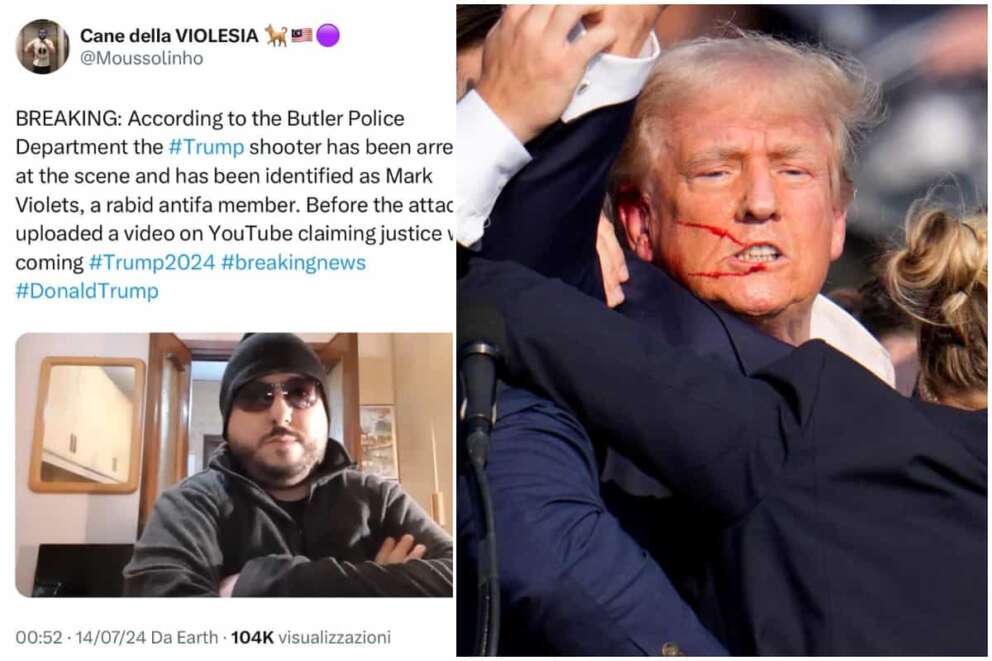Screen dimensions: 992x661
Task: Click the dog emoji beside the display name
Action: pos(276,35)
